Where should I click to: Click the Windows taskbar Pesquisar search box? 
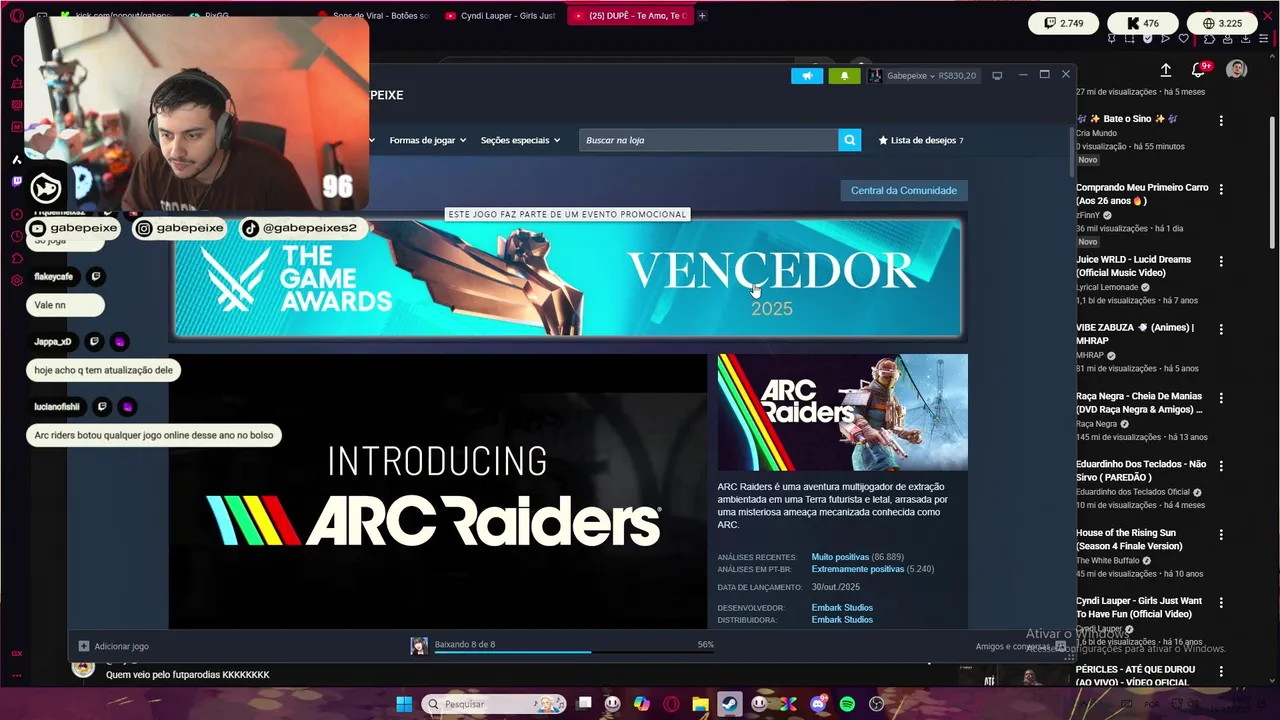pyautogui.click(x=494, y=704)
